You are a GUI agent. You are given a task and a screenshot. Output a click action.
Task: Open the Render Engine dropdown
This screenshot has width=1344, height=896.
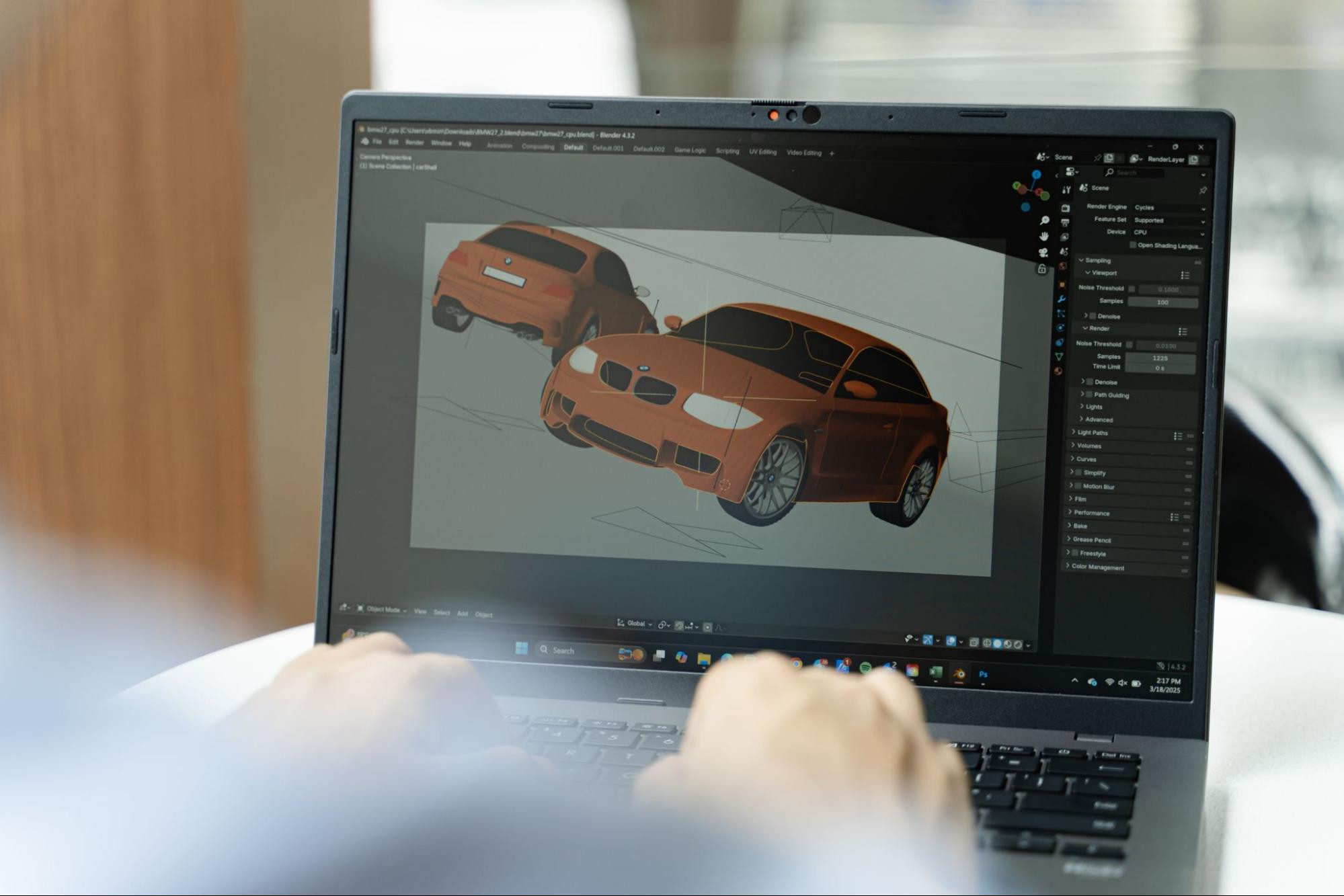click(x=1169, y=208)
